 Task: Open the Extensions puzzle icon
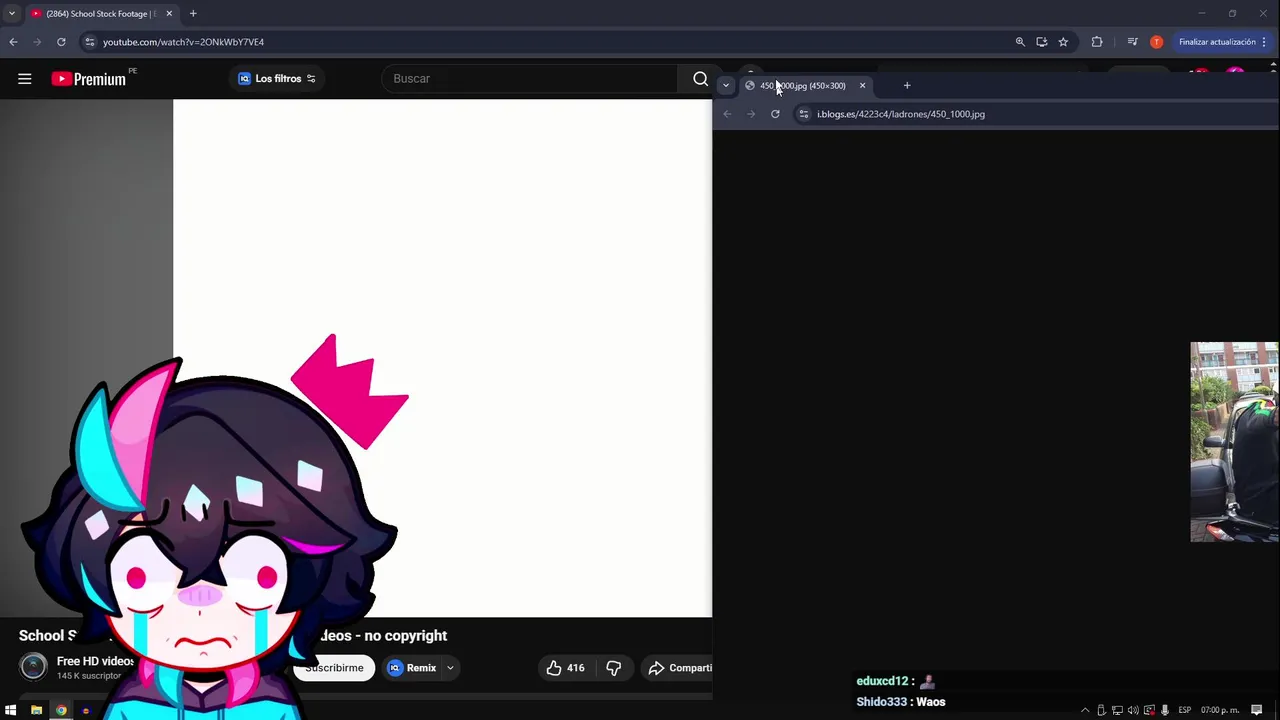click(x=1097, y=42)
